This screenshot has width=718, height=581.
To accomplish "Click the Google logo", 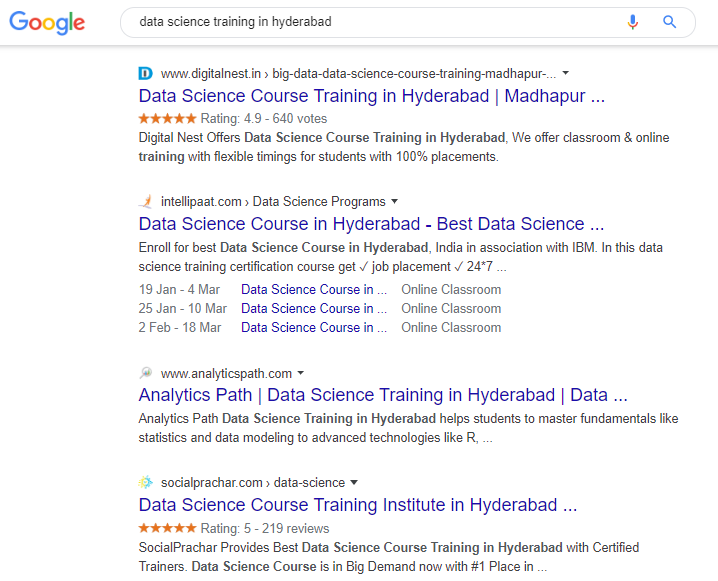I will point(47,22).
